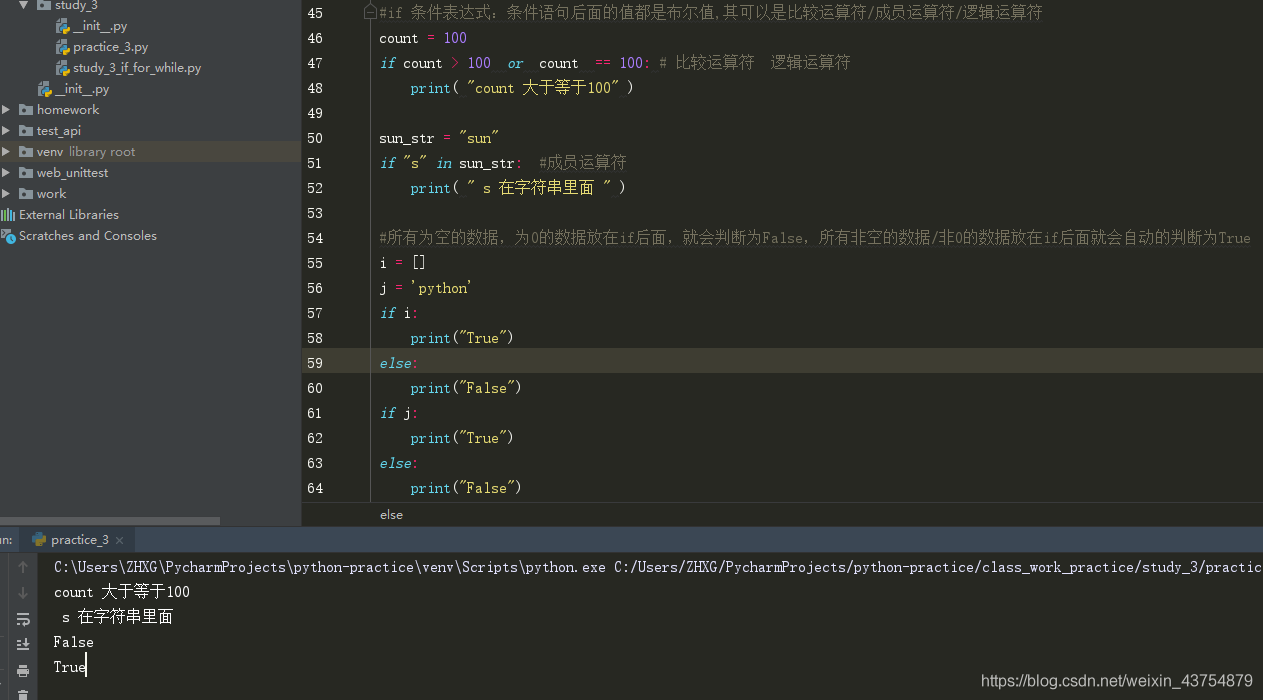Click console output 's 在字符串里面'
The width and height of the screenshot is (1263, 700).
click(x=117, y=617)
